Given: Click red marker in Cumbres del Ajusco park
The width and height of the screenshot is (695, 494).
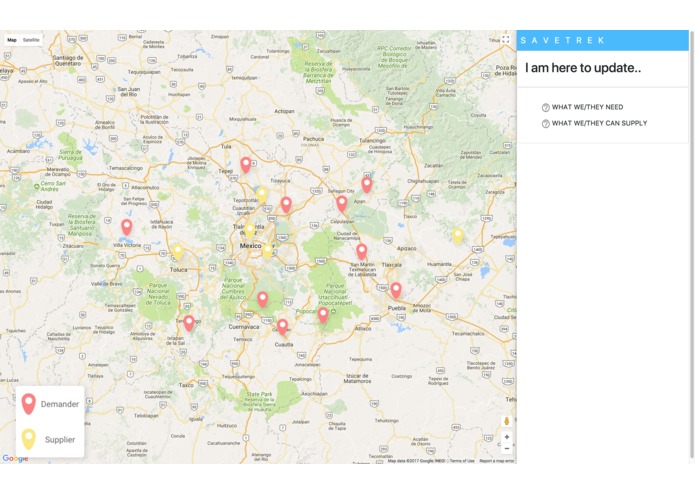Looking at the screenshot, I should coord(262,300).
